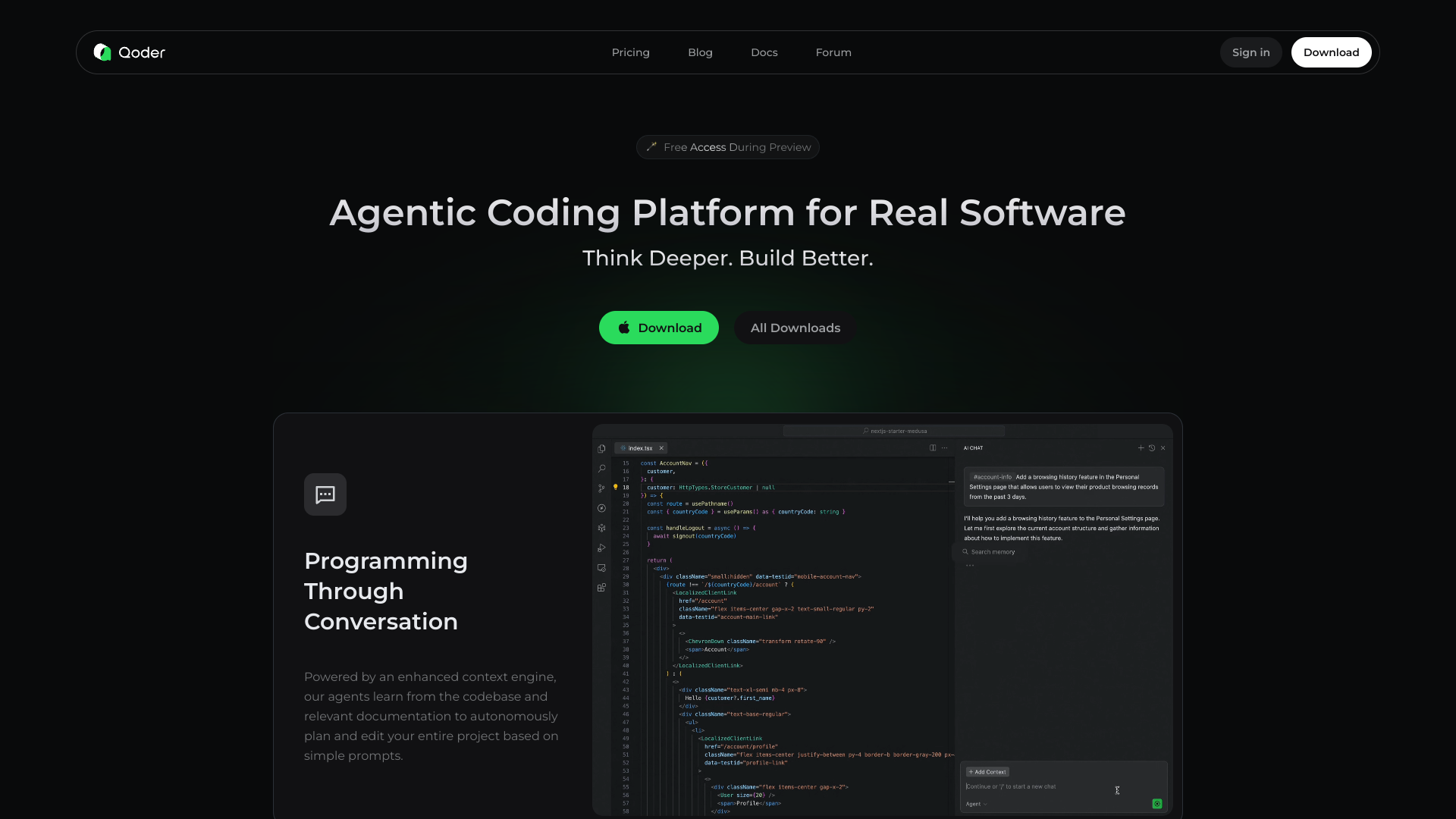
Task: Open the Explorer panel in the sidebar
Action: pyautogui.click(x=601, y=449)
